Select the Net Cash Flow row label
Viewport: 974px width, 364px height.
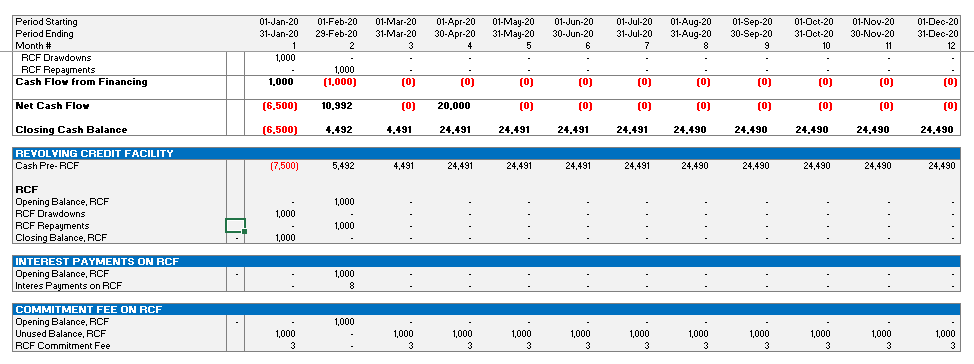pyautogui.click(x=52, y=106)
